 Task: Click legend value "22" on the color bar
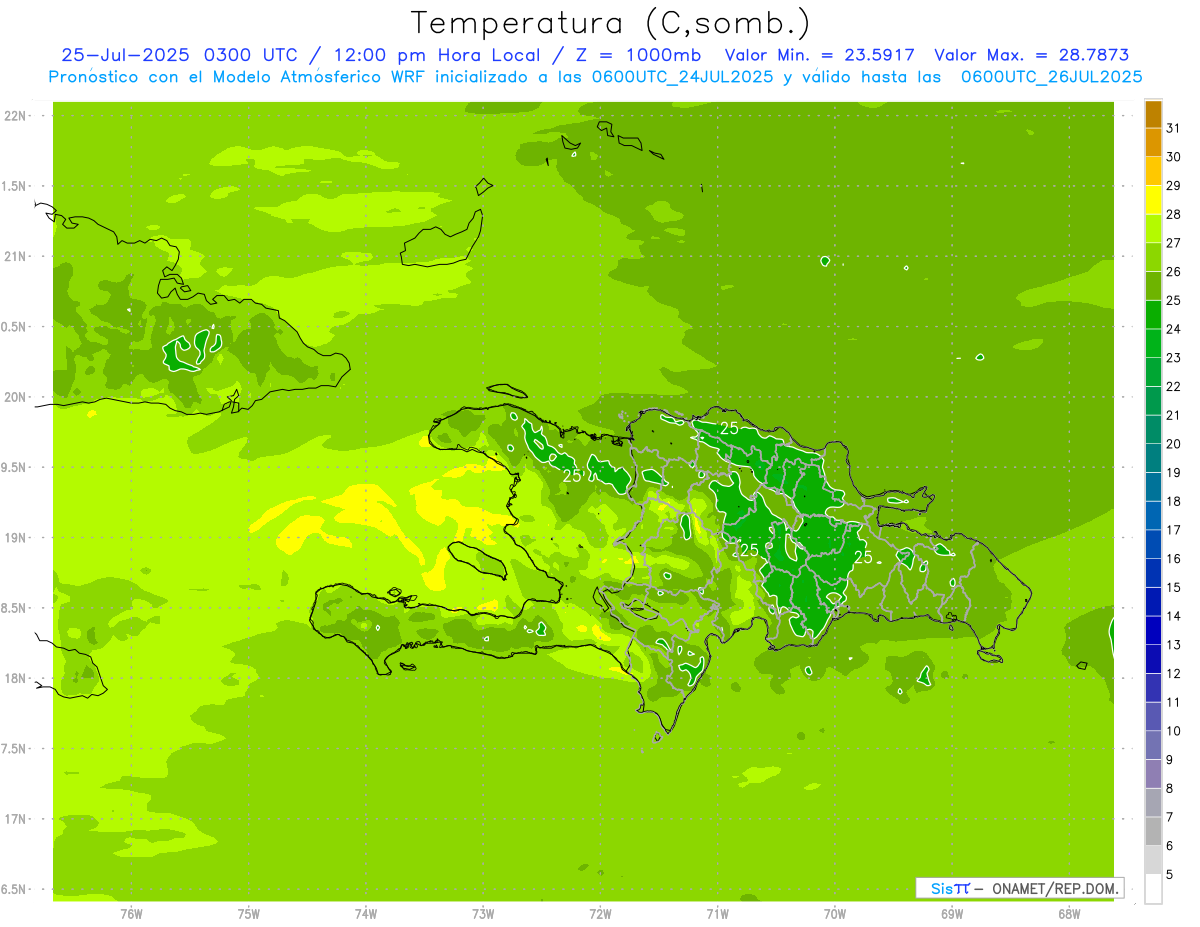[1174, 386]
